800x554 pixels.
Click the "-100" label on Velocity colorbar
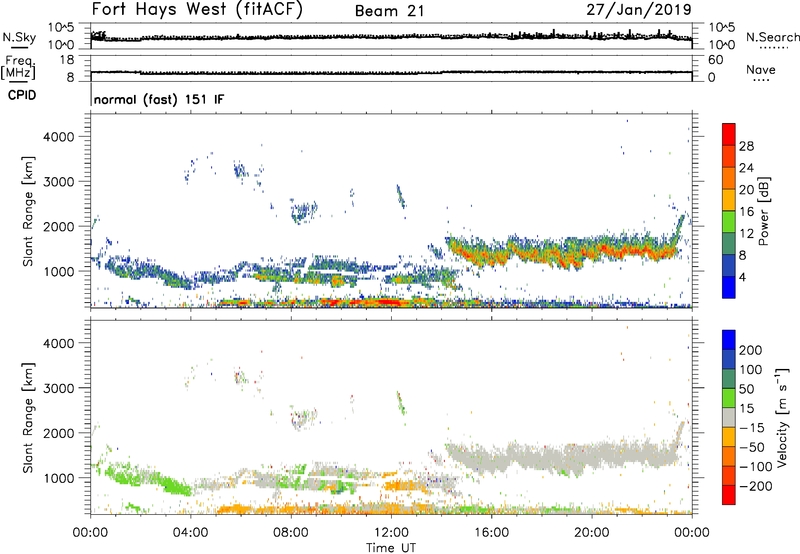(755, 467)
